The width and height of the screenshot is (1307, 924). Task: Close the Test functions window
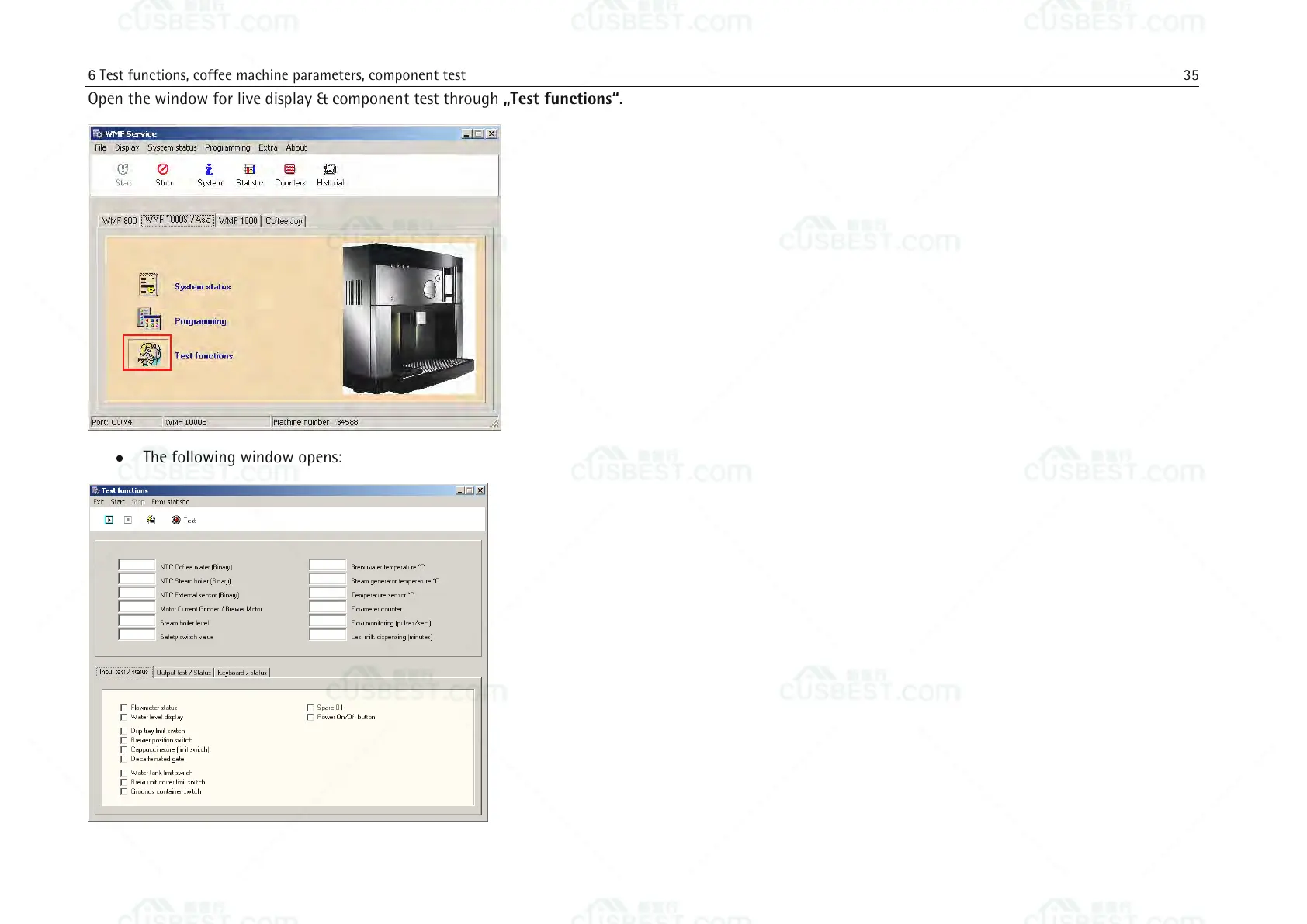480,490
